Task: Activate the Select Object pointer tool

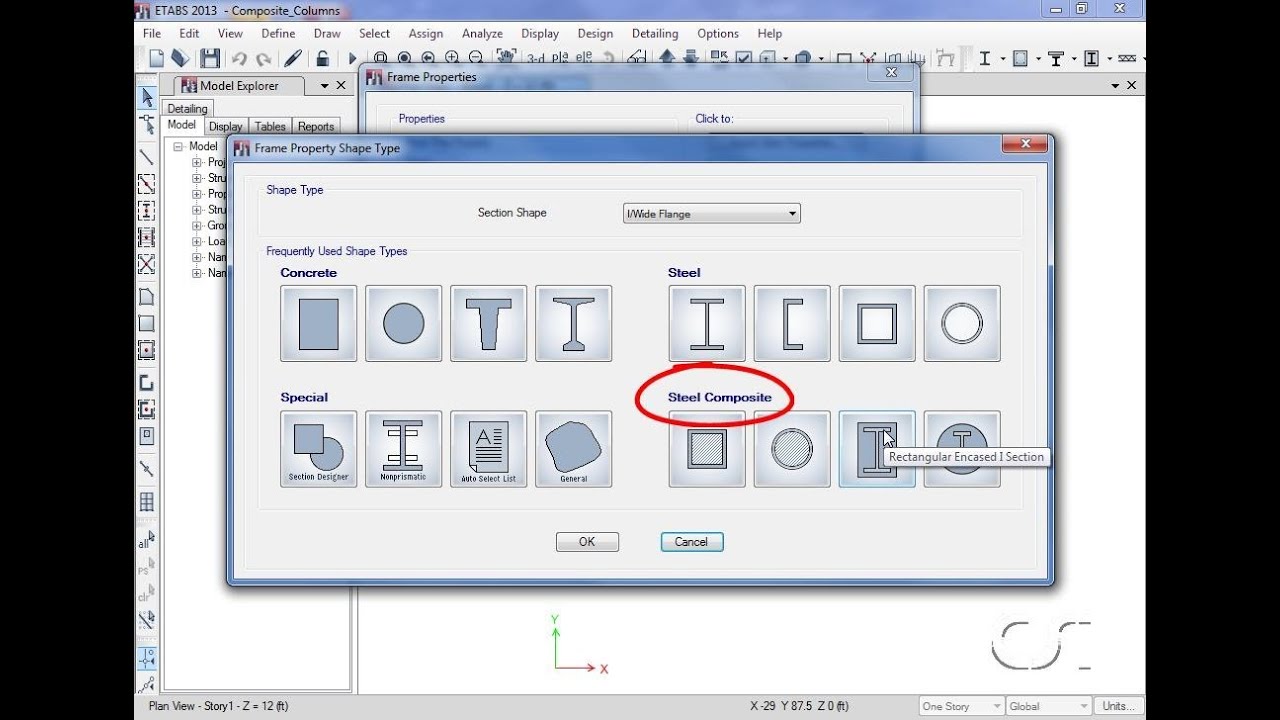Action: pyautogui.click(x=146, y=97)
